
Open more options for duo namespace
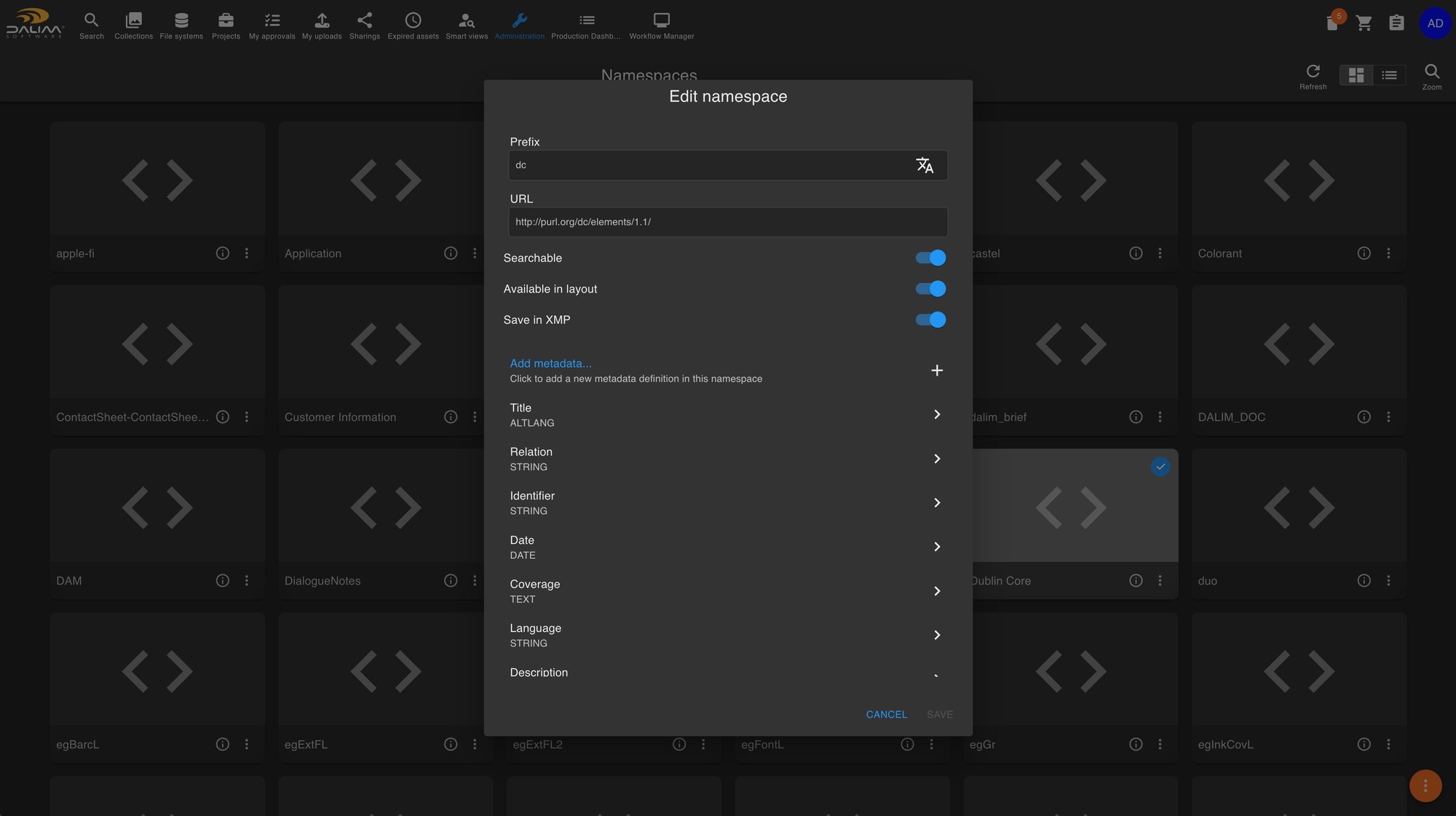tap(1388, 581)
